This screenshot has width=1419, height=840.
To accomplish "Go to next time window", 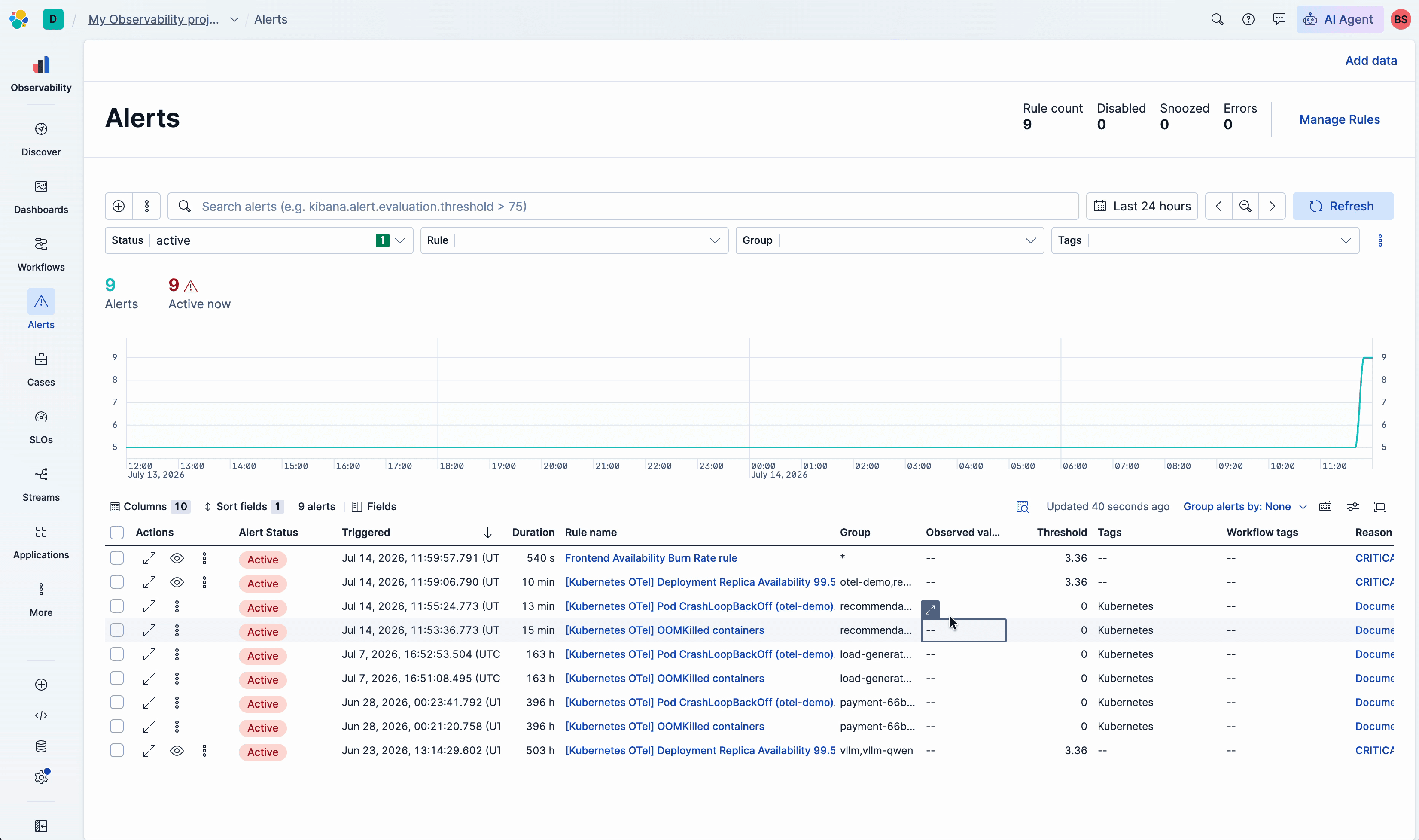I will 1272,206.
